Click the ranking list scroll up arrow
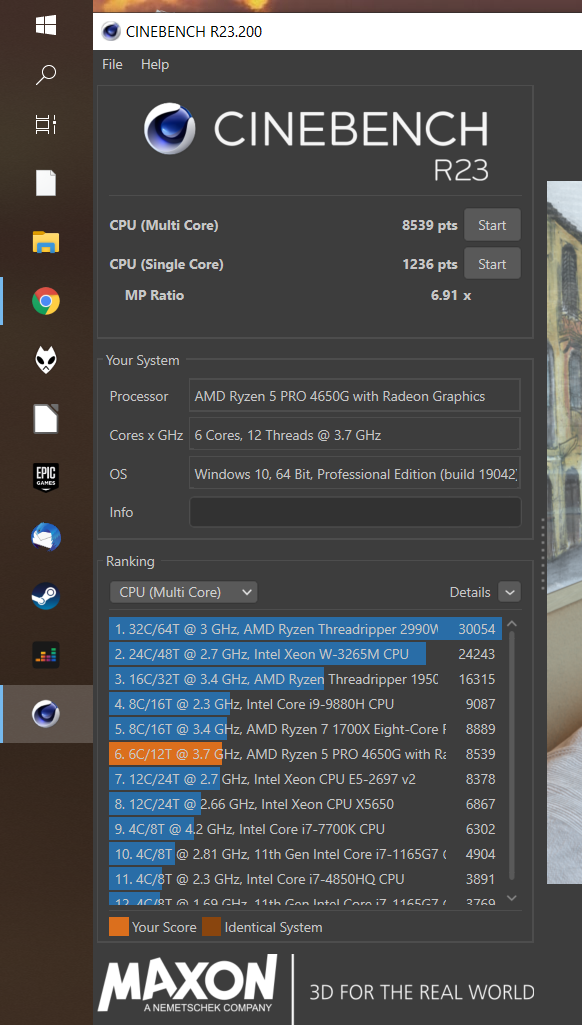This screenshot has width=582, height=1025. [512, 624]
